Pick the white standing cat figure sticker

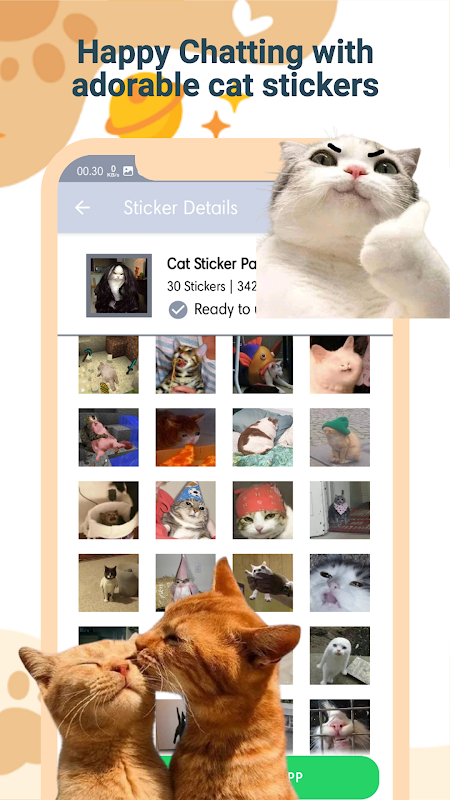(340, 656)
